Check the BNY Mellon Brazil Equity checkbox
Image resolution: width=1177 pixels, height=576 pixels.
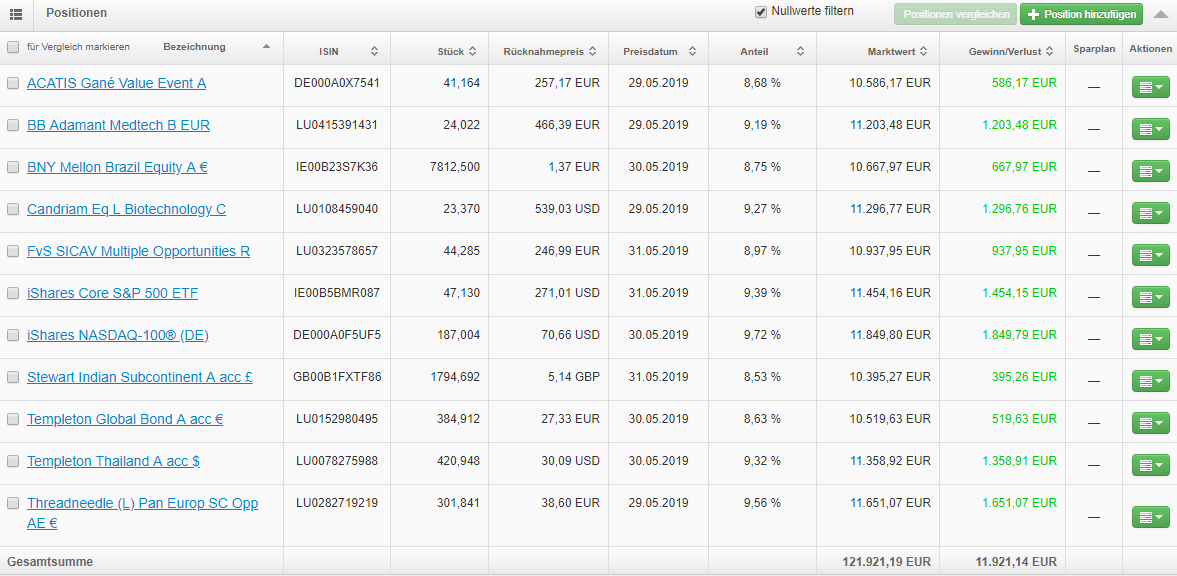coord(13,168)
